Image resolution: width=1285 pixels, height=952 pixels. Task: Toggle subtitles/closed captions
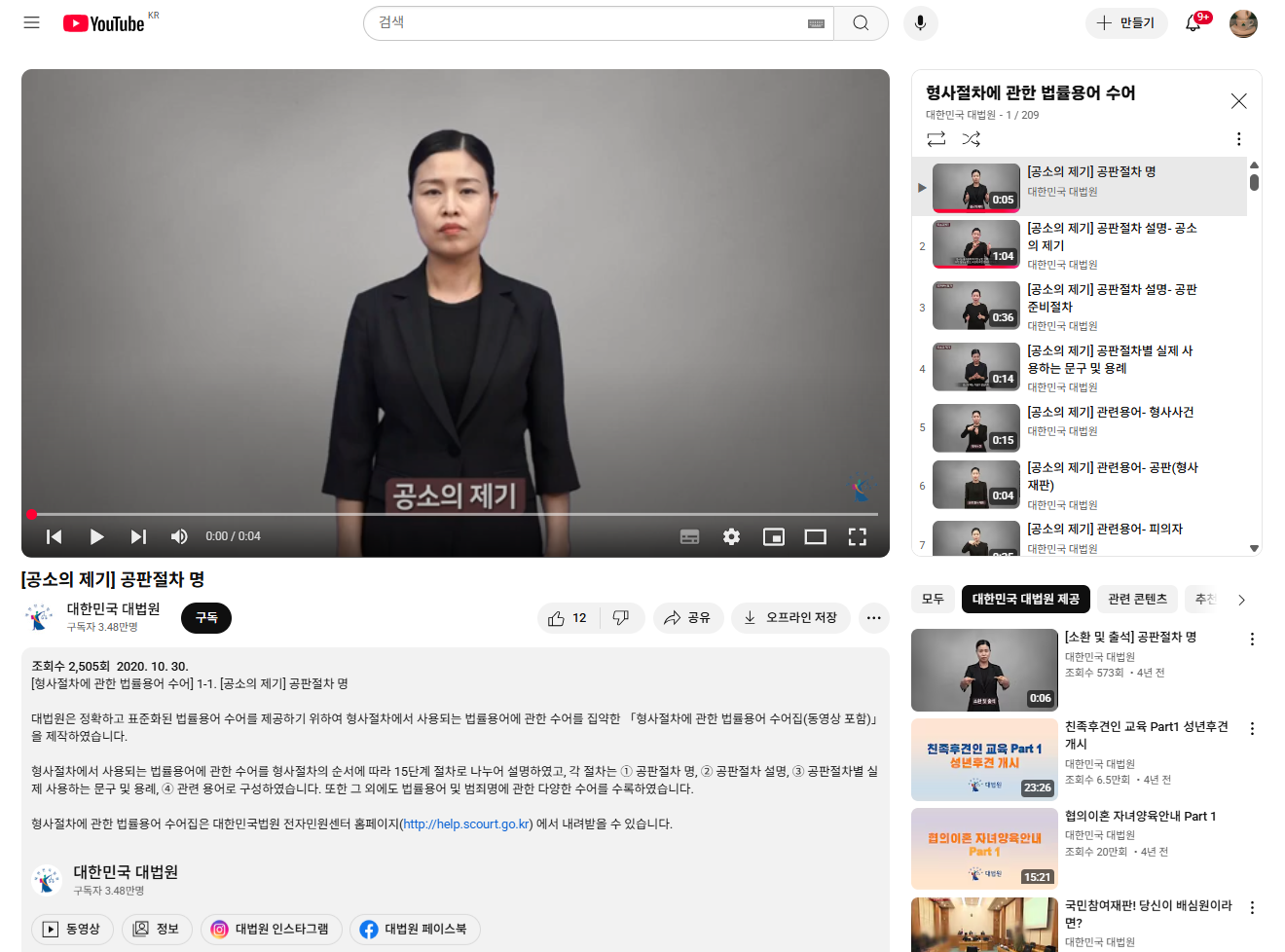pyautogui.click(x=689, y=536)
